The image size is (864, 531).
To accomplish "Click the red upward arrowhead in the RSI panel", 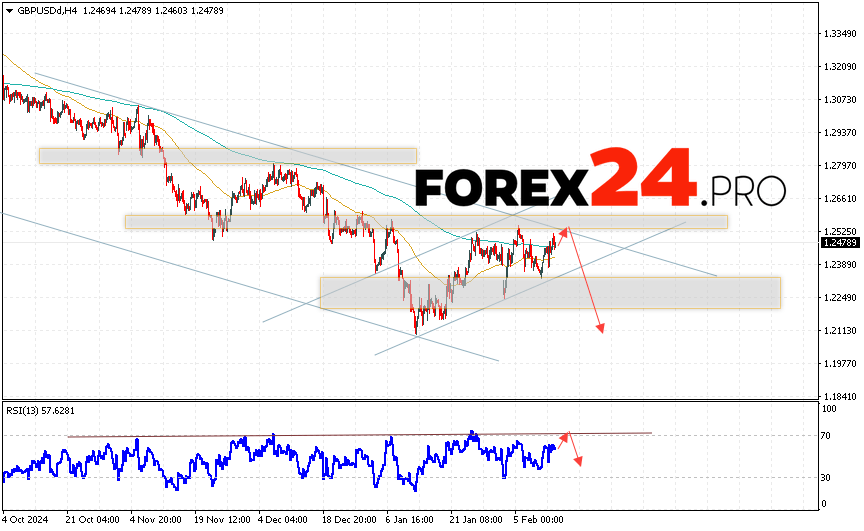I will click(567, 436).
